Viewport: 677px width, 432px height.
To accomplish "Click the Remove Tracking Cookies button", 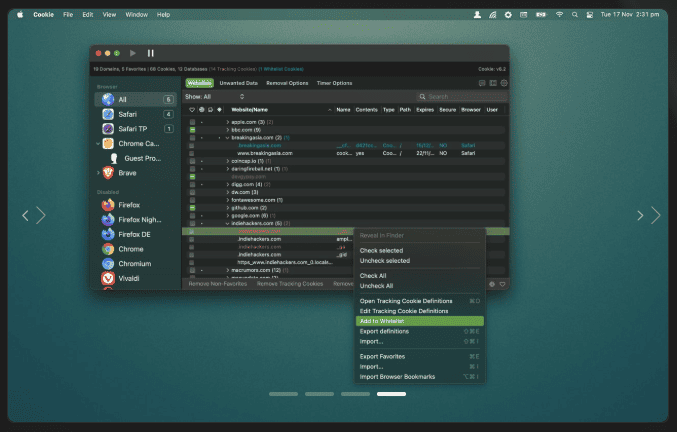I will [290, 284].
